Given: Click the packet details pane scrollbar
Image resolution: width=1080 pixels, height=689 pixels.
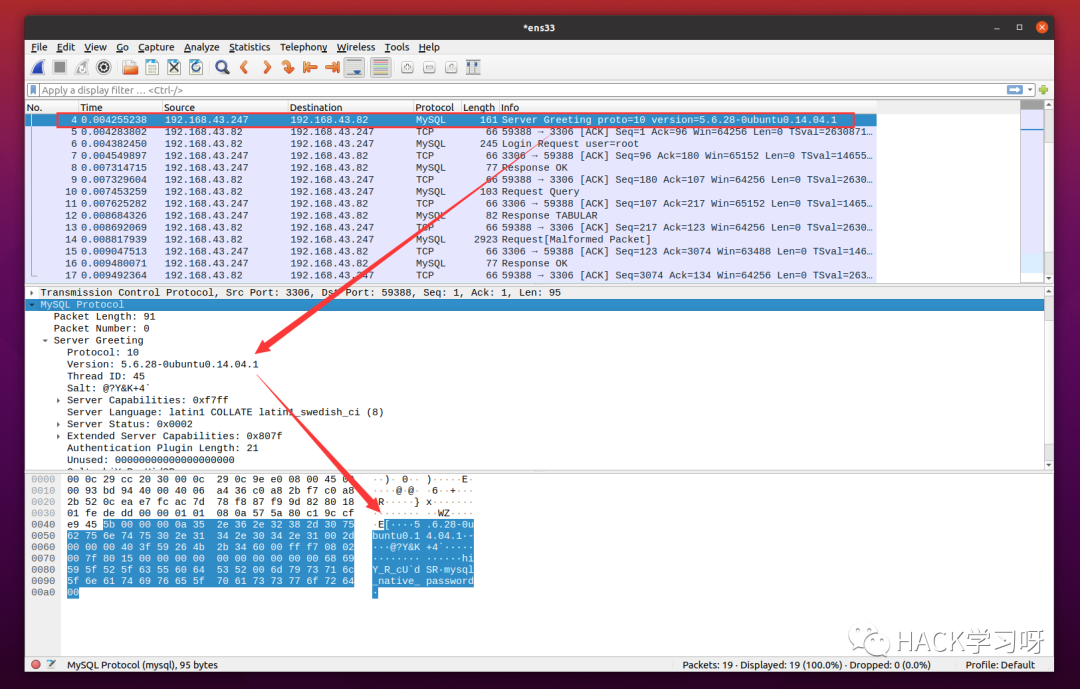Looking at the screenshot, I should coord(1048,378).
